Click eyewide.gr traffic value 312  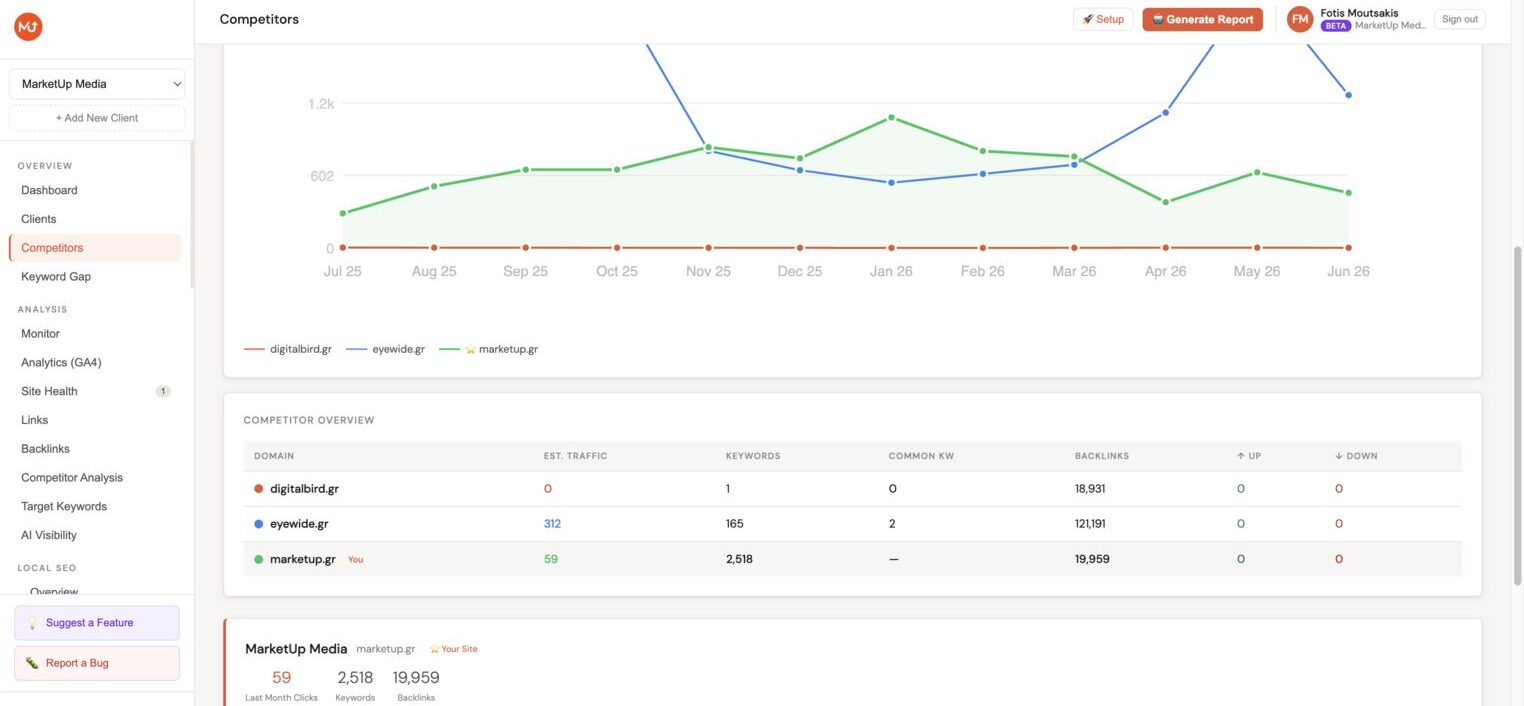tap(552, 524)
